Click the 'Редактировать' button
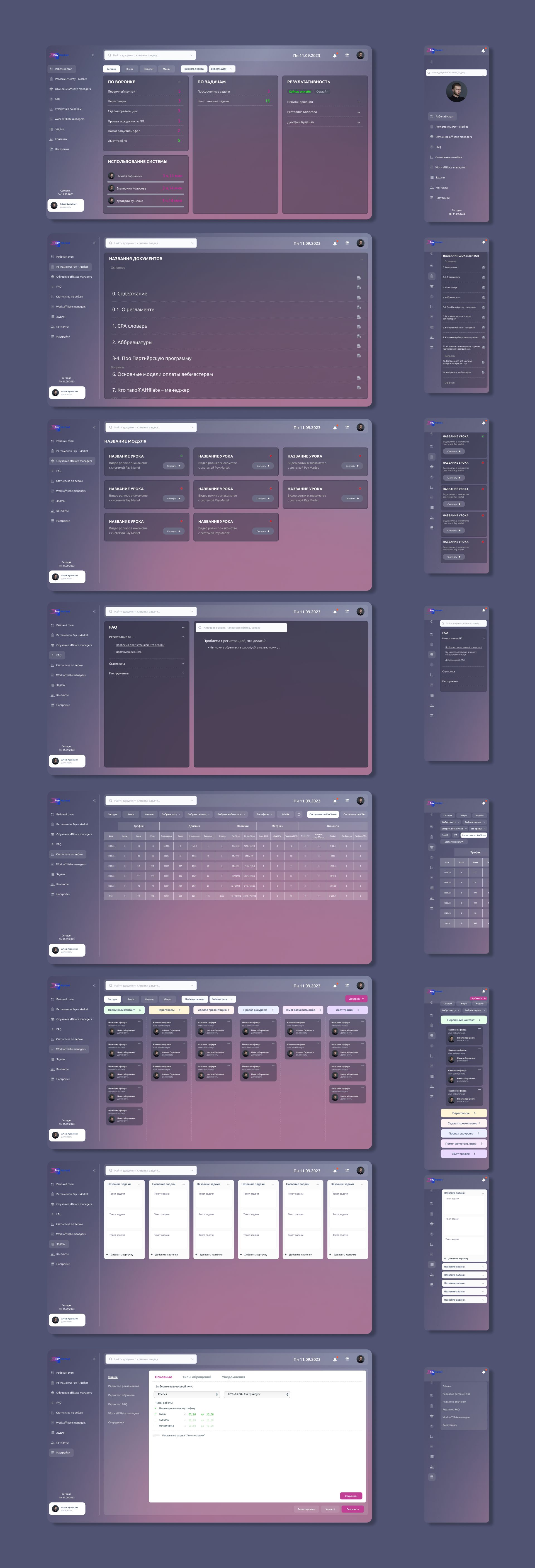535x1568 pixels. 306,1509
